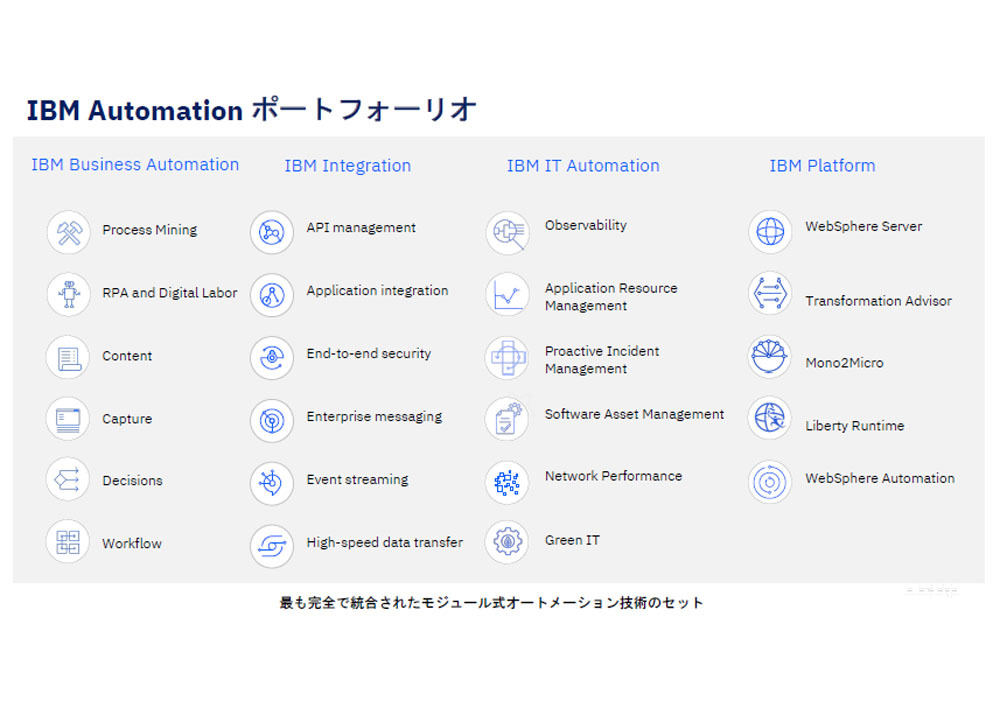
Task: Click the IBM Business Automation heading
Action: 135,165
